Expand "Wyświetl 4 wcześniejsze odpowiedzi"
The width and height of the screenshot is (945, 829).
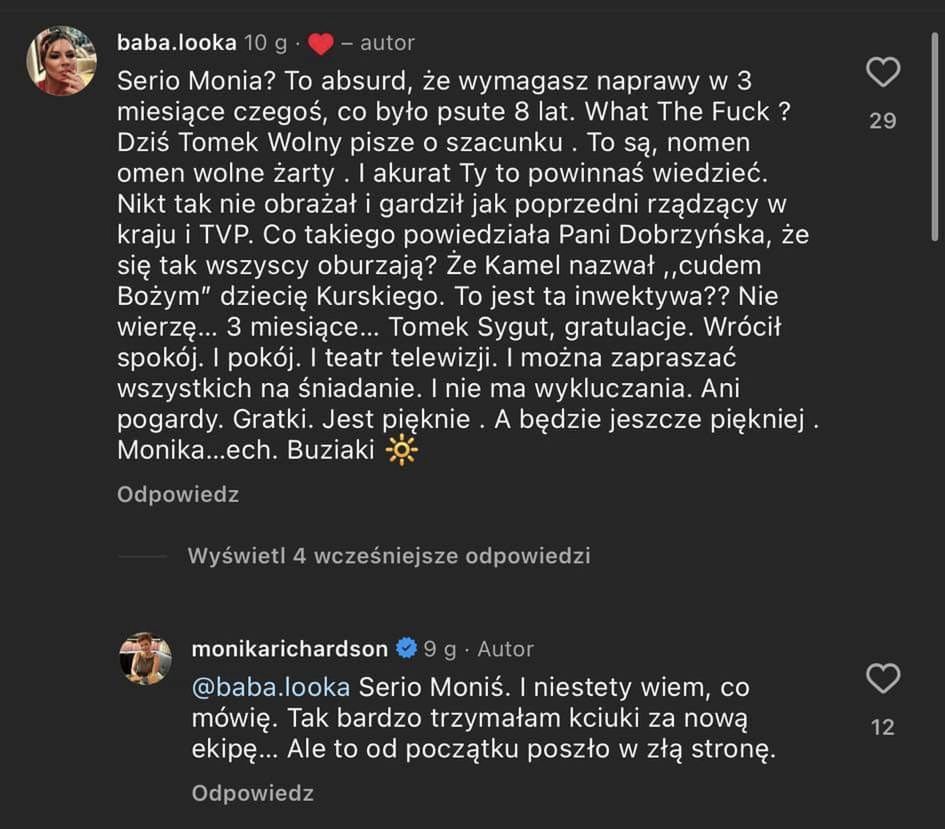(388, 556)
